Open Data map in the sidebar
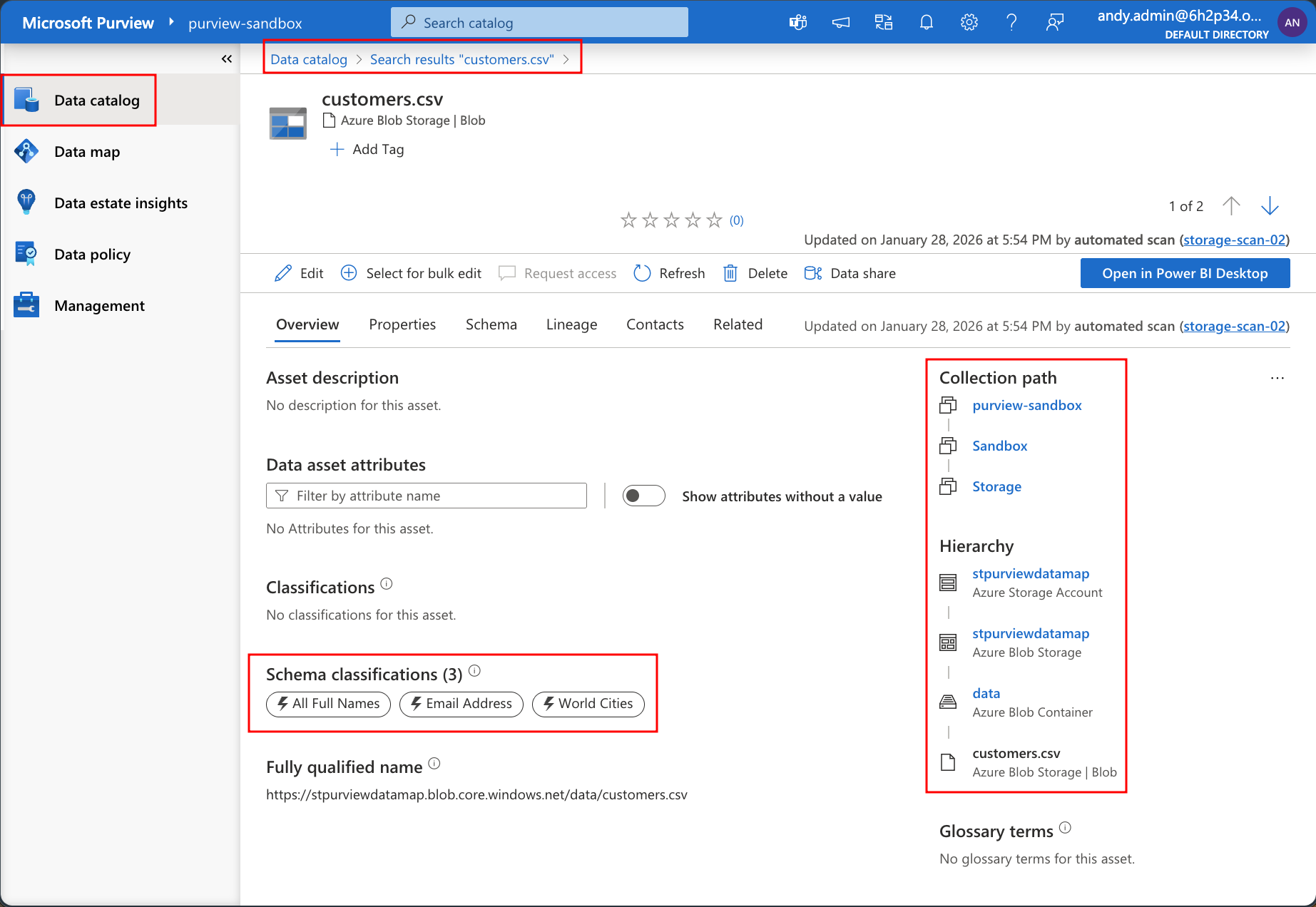 (x=87, y=152)
